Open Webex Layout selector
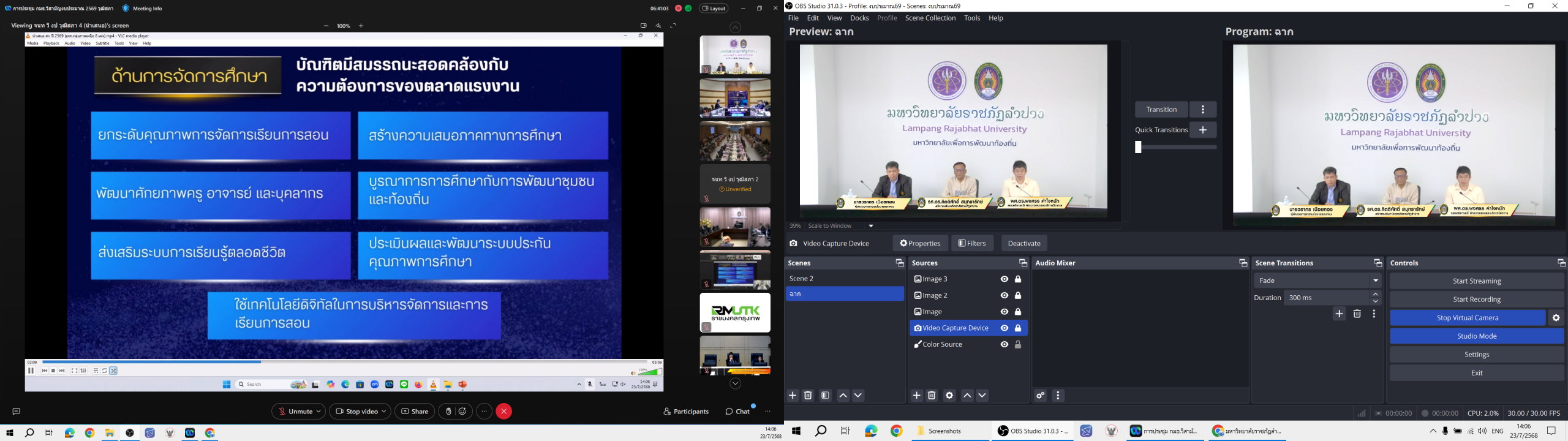This screenshot has height=441, width=1568. (x=714, y=9)
